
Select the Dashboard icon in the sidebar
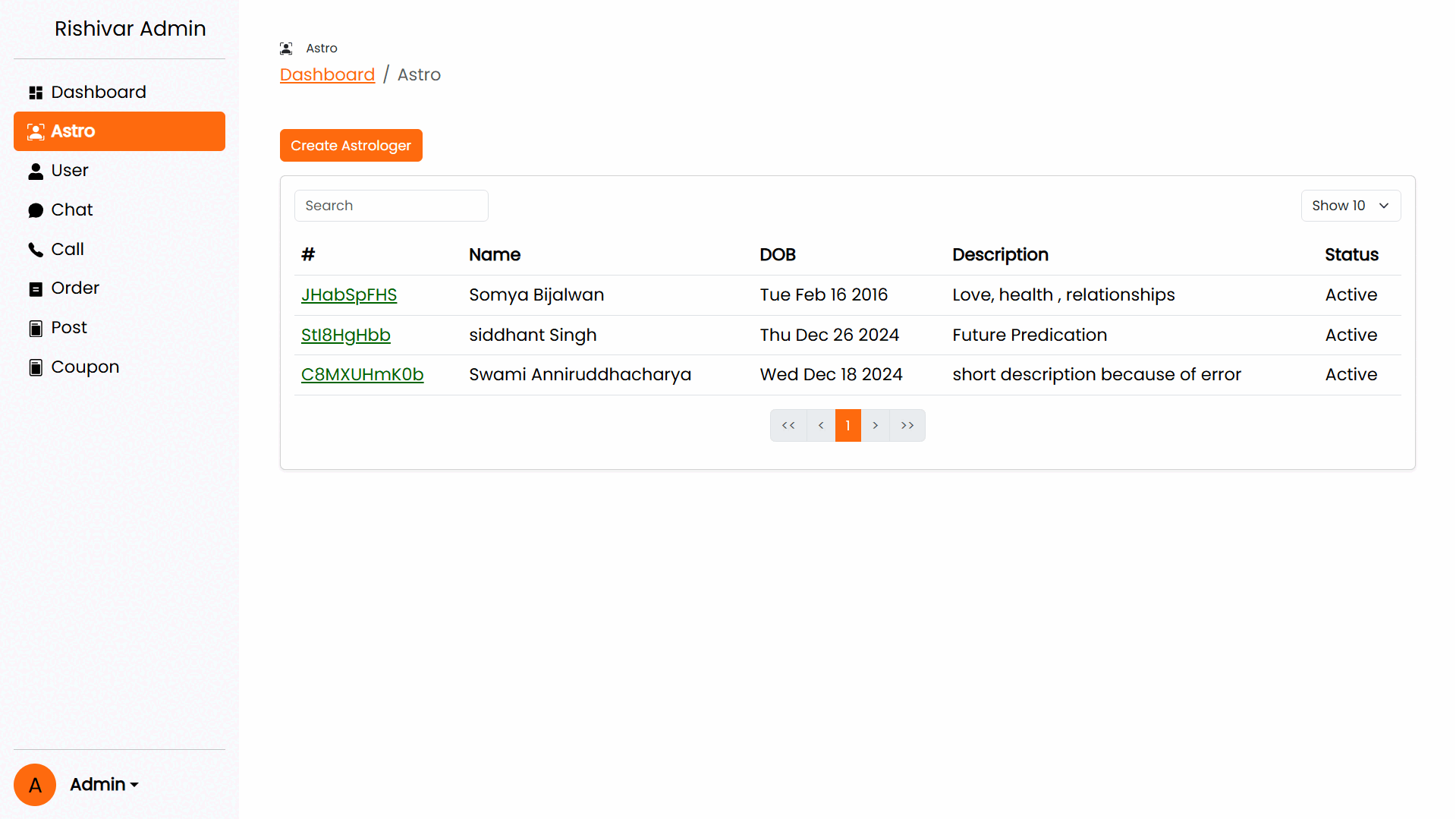click(x=35, y=92)
